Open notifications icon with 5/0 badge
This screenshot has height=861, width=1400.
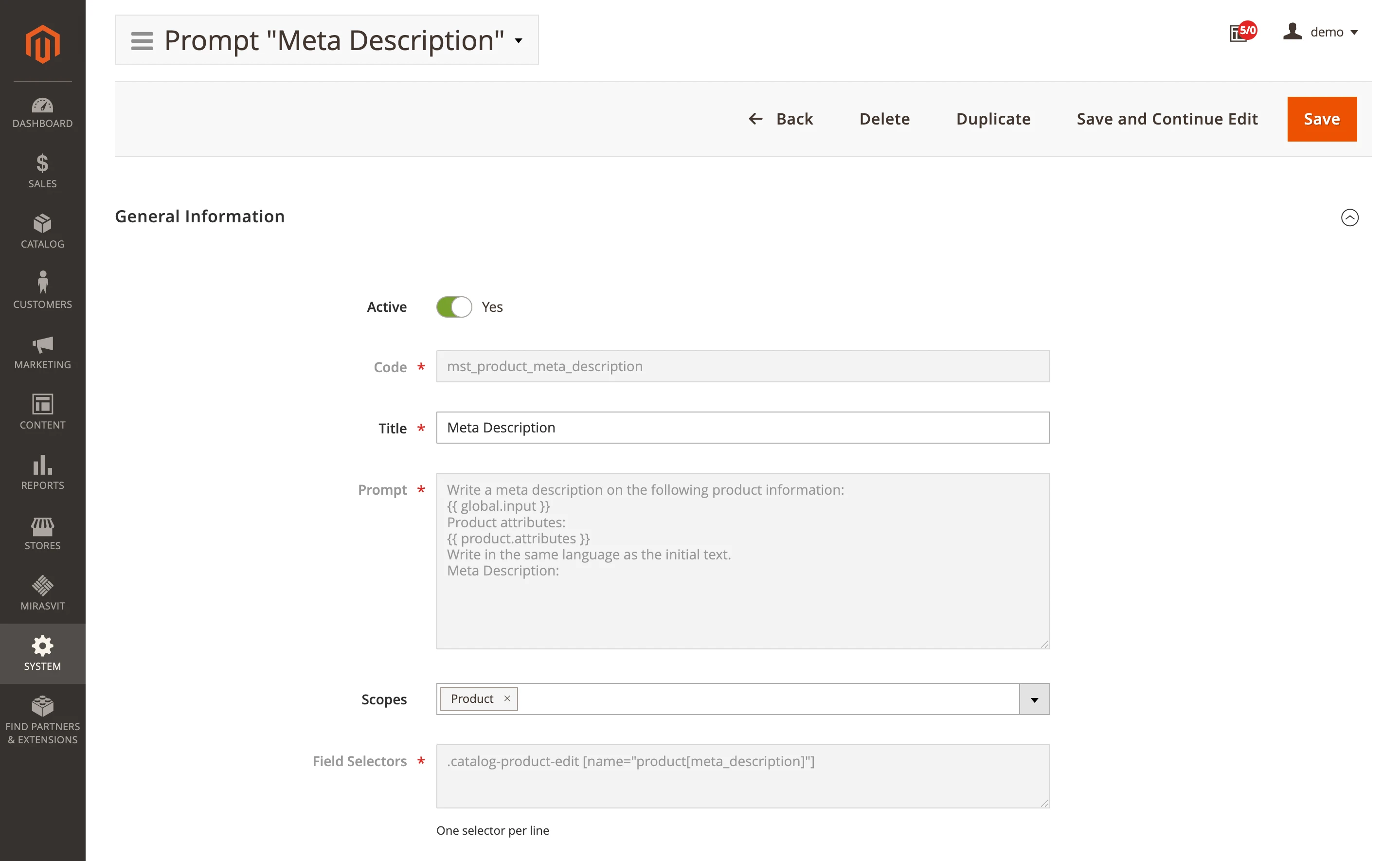(1242, 33)
